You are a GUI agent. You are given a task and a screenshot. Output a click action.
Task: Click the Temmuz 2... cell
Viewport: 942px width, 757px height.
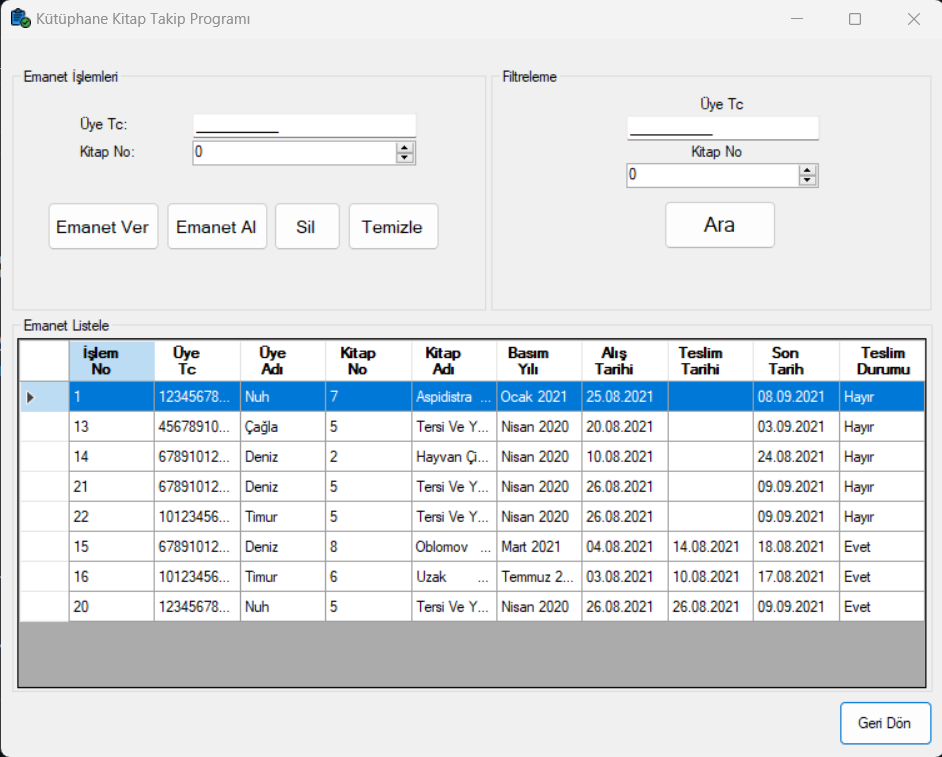(x=539, y=577)
